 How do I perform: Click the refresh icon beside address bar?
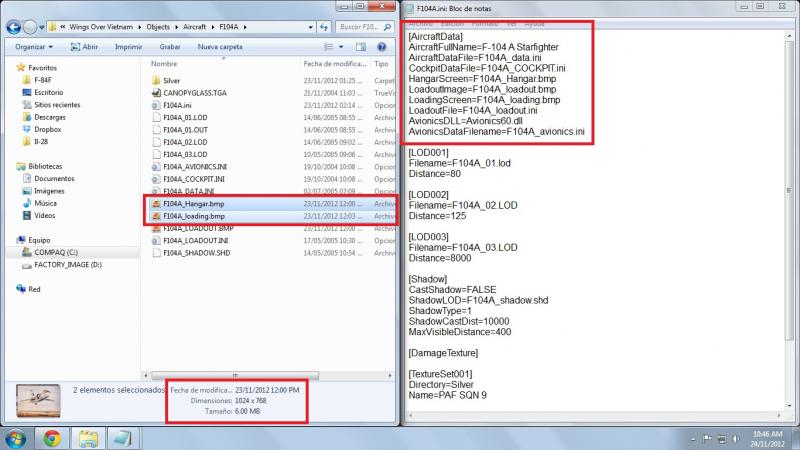click(324, 27)
